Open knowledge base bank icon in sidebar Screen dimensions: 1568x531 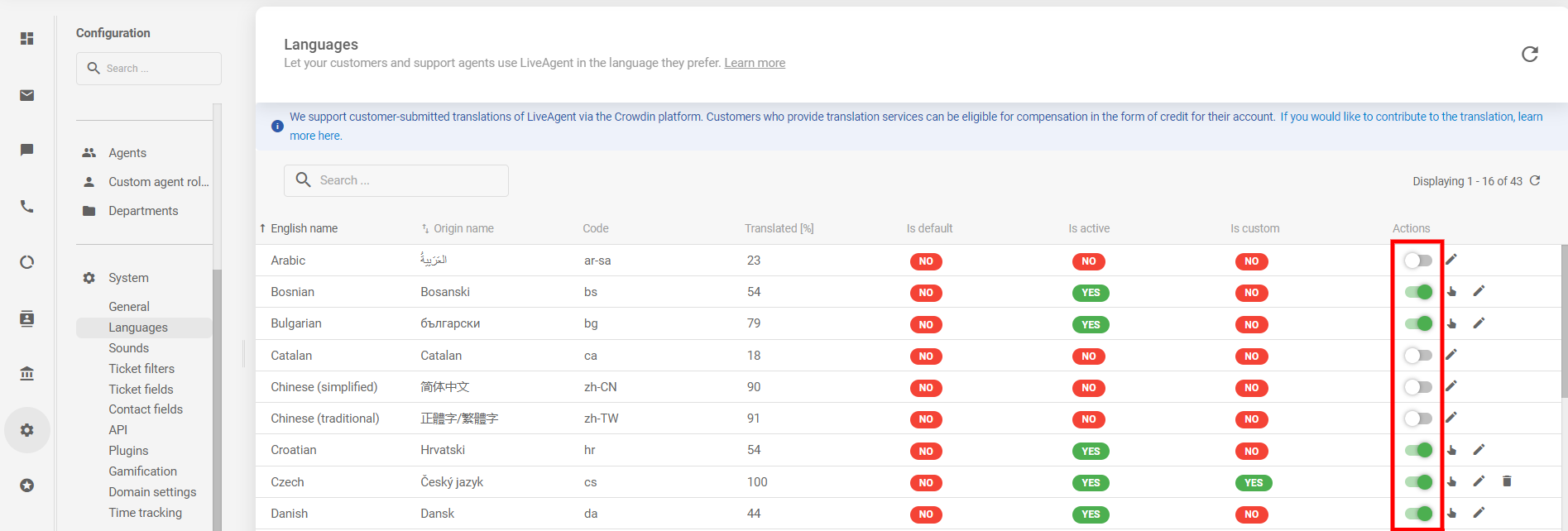click(27, 374)
